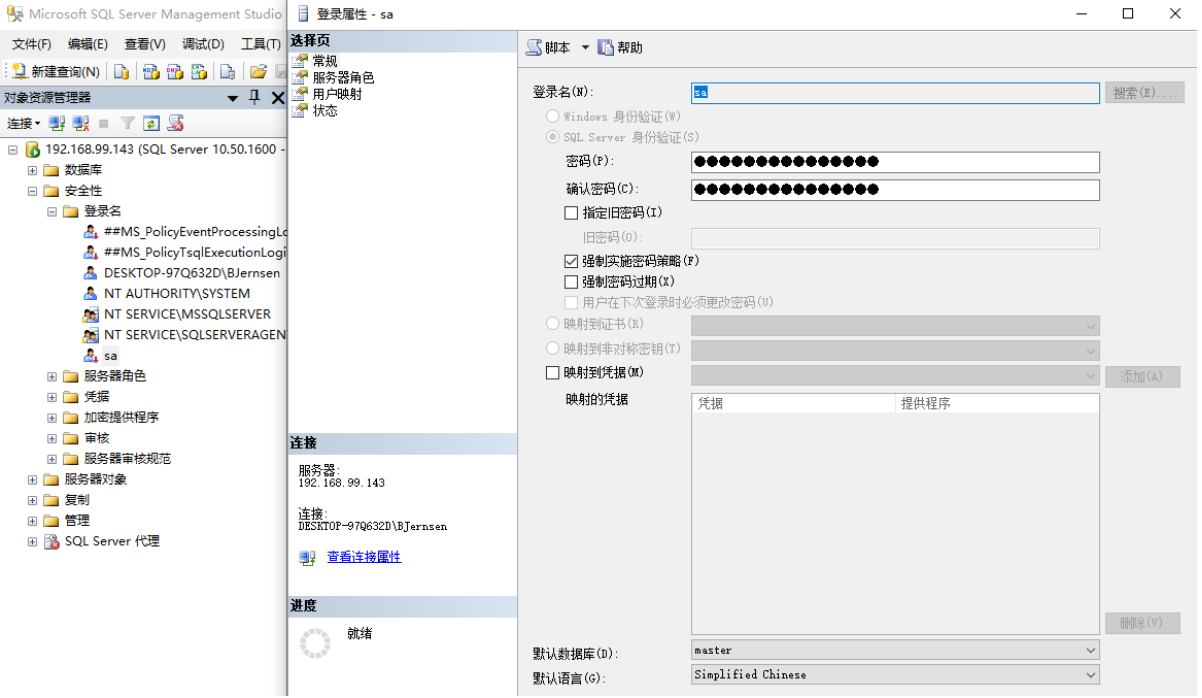Expand the 服务器角色 tree node

[x=52, y=376]
